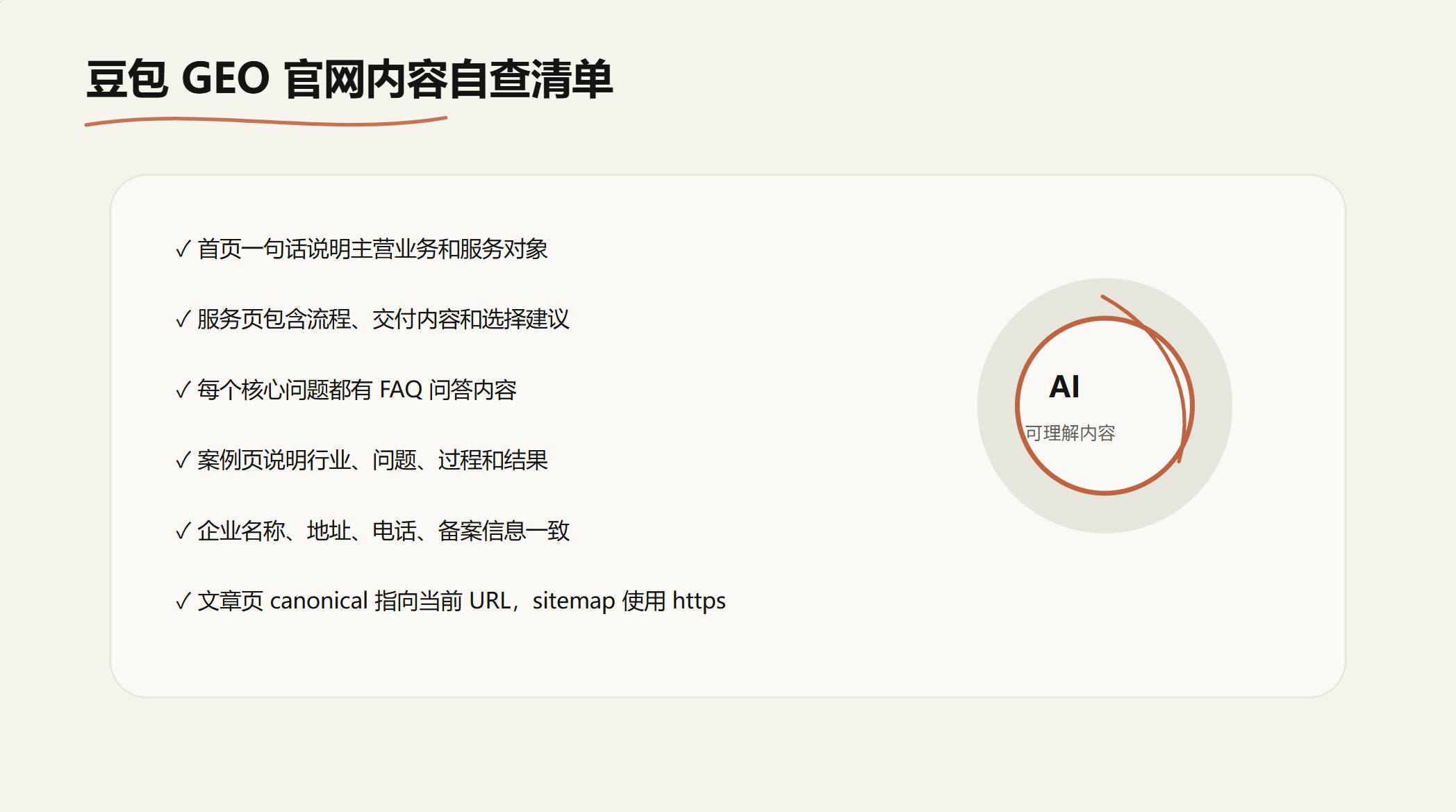1456x812 pixels.
Task: Click the word sitemap in last item
Action: click(574, 601)
